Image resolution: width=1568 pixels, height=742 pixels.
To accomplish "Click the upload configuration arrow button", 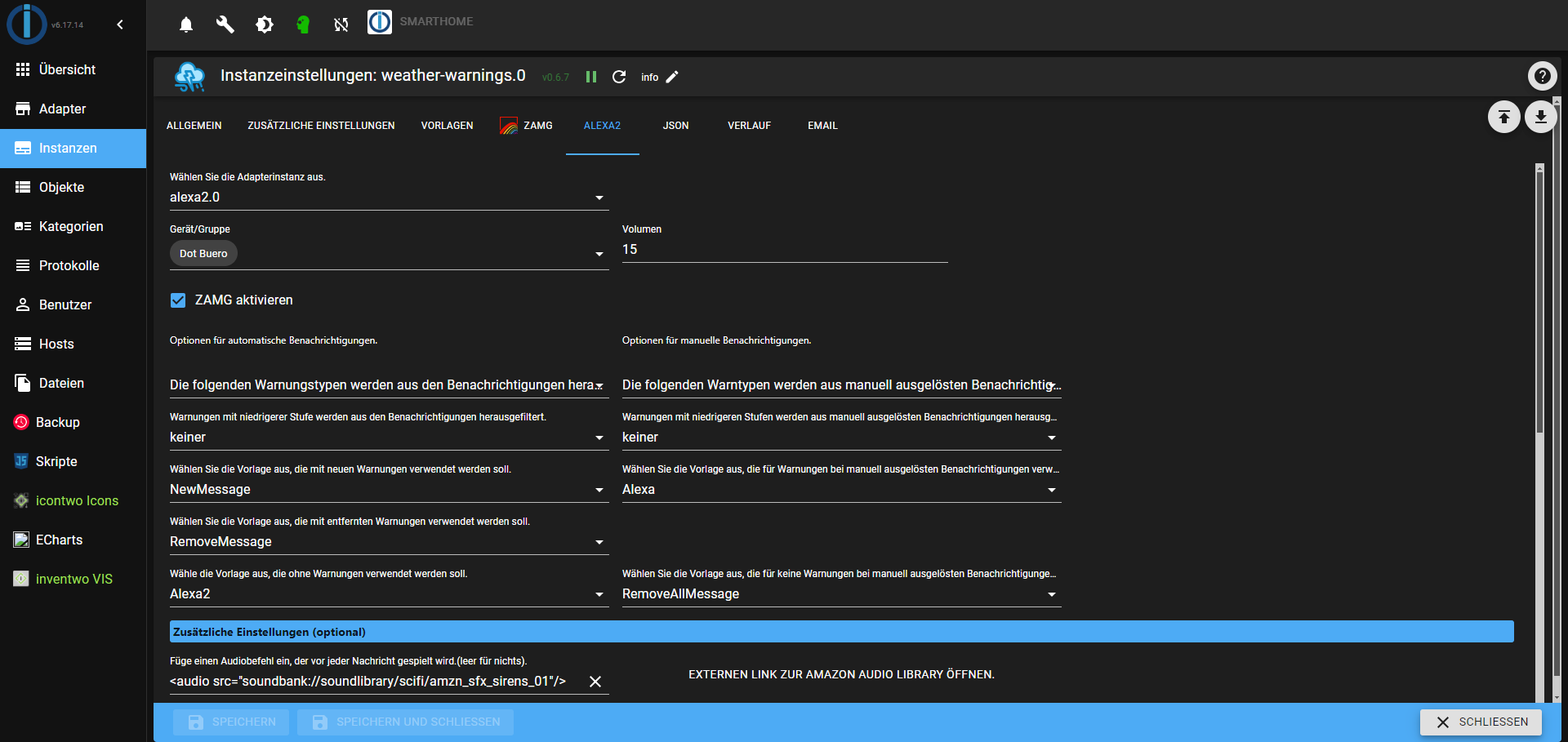I will [x=1503, y=117].
